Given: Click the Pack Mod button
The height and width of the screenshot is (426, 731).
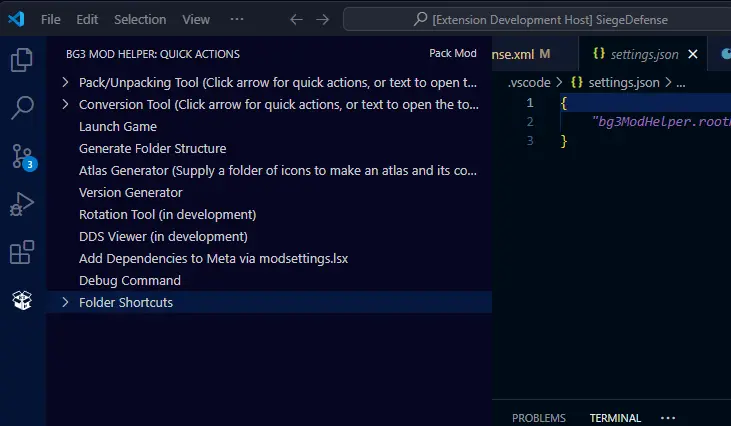Looking at the screenshot, I should (x=453, y=54).
